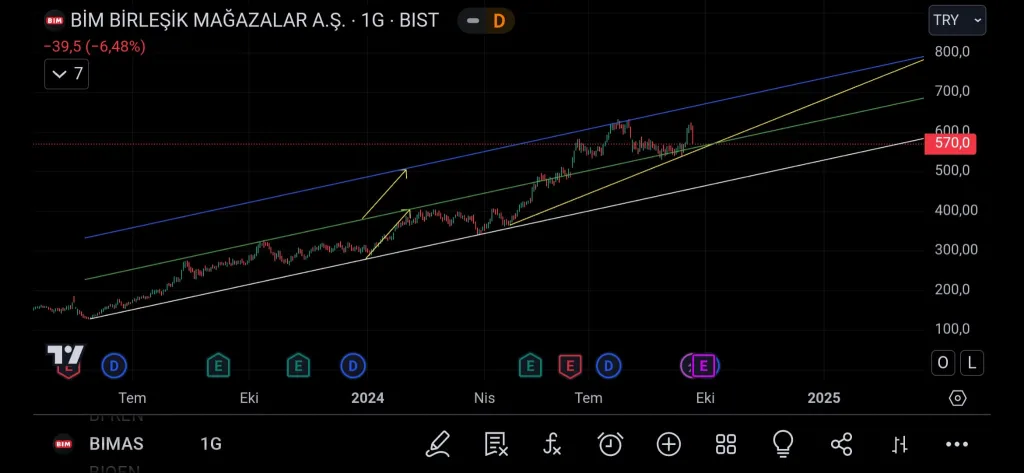Image resolution: width=1024 pixels, height=473 pixels.
Task: Tap the remove drawings list icon
Action: click(x=496, y=444)
